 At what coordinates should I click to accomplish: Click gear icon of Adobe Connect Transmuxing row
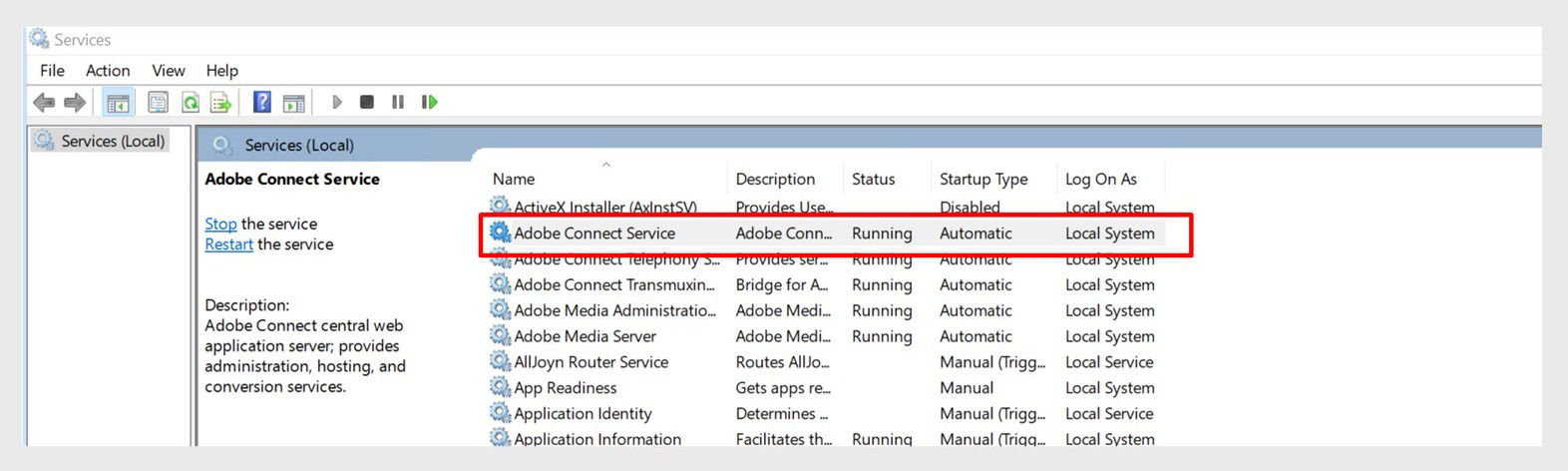[500, 284]
